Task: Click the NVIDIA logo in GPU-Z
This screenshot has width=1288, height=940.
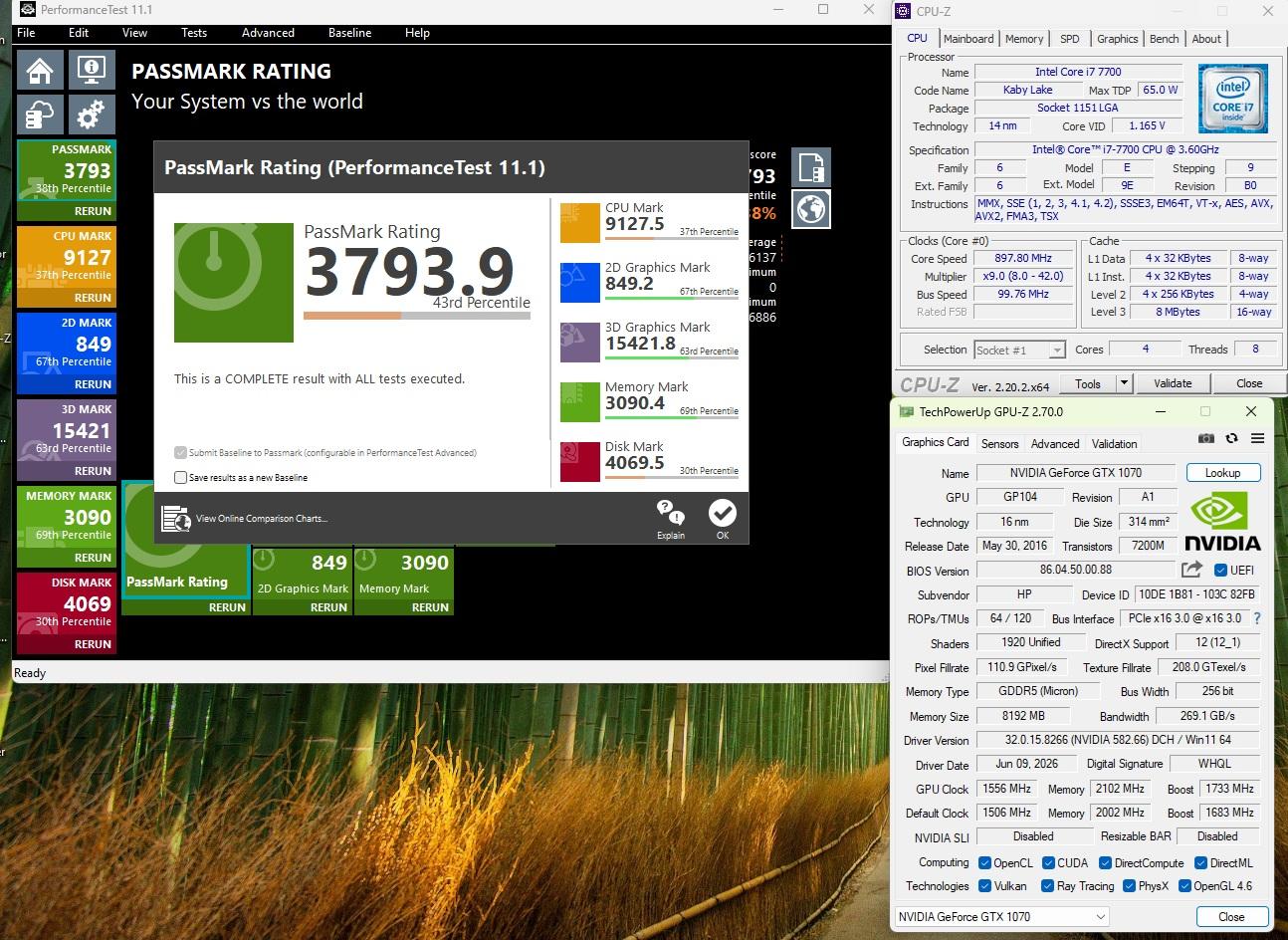Action: point(1223,522)
